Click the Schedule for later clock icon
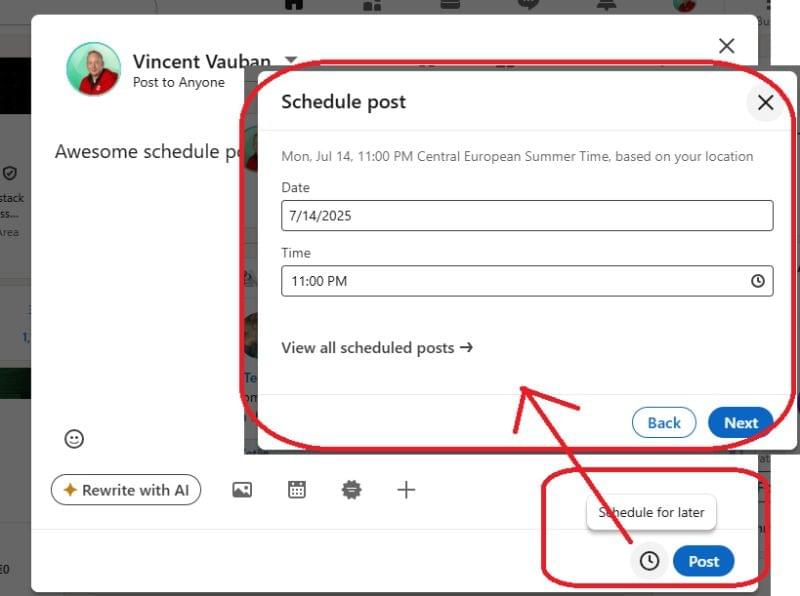Image resolution: width=800 pixels, height=596 pixels. click(649, 561)
